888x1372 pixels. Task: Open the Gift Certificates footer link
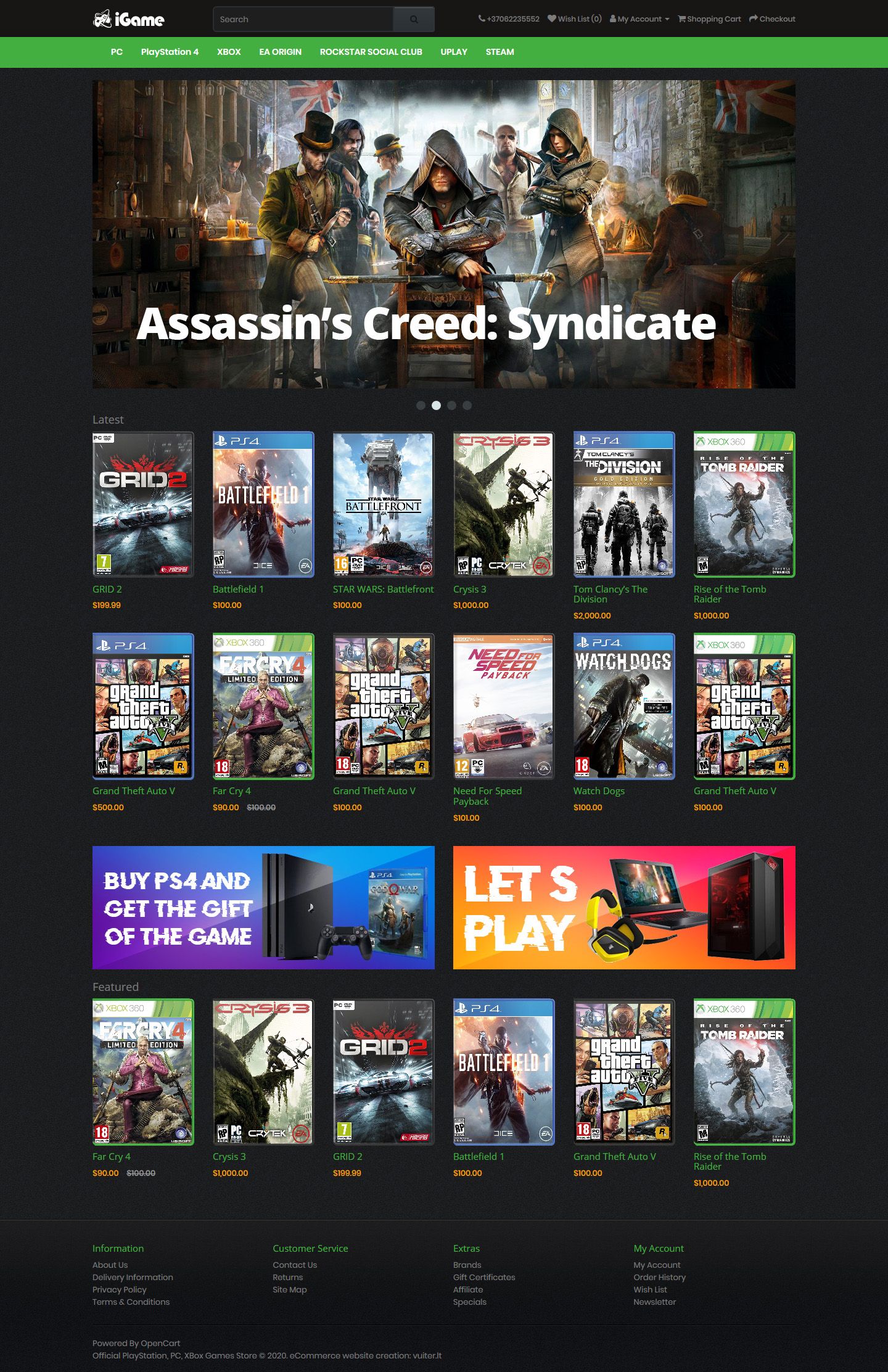pos(484,1277)
